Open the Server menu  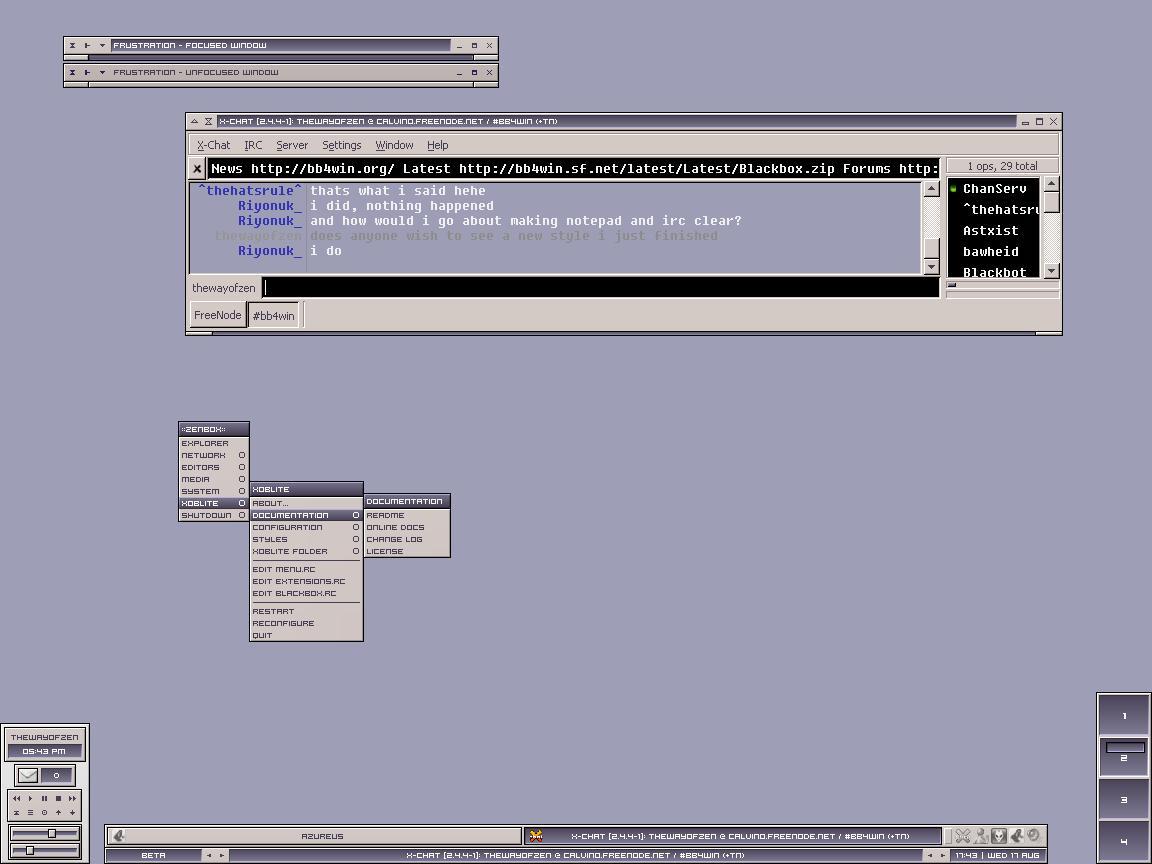292,145
